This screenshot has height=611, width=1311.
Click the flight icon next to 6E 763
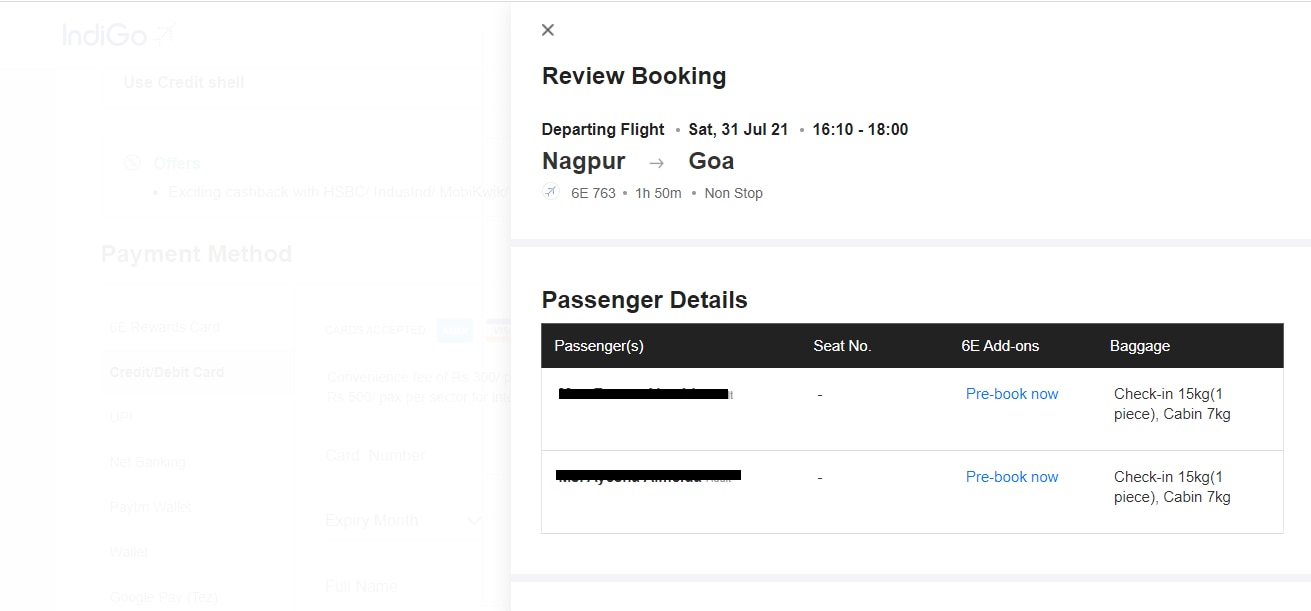point(551,192)
